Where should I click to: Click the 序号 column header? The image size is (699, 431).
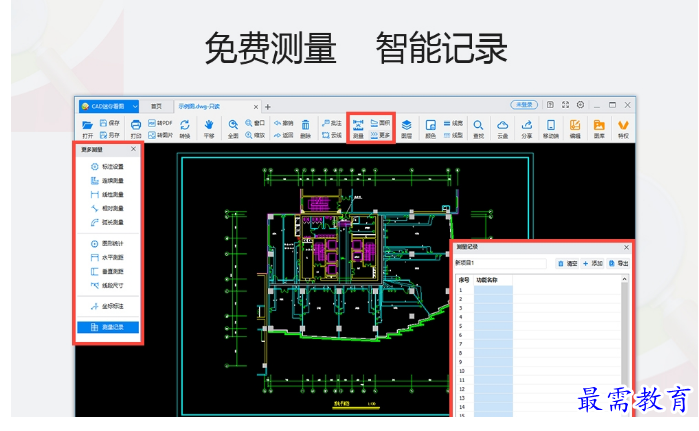point(464,280)
